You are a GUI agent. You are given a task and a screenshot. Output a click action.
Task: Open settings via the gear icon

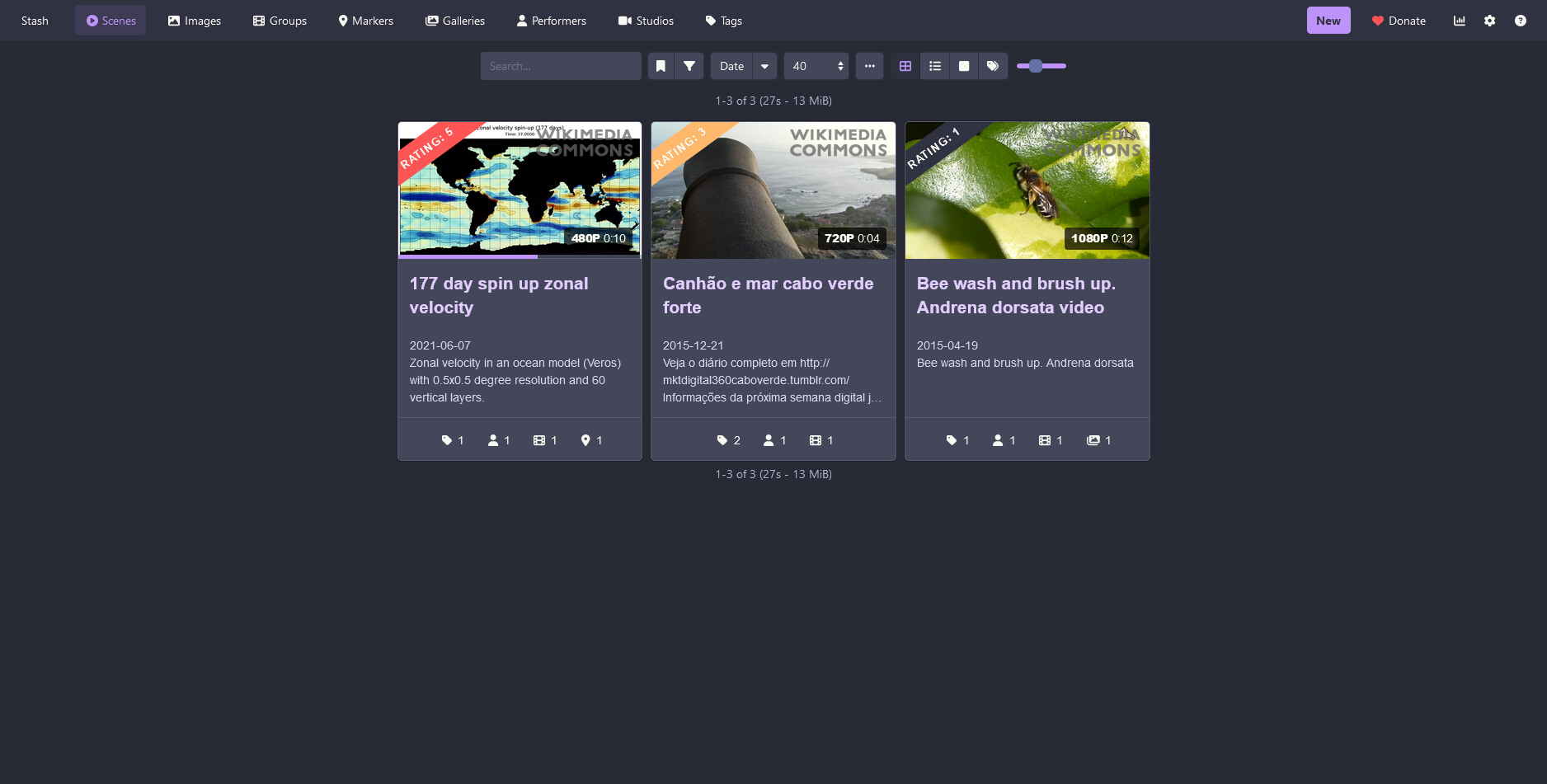(x=1489, y=21)
